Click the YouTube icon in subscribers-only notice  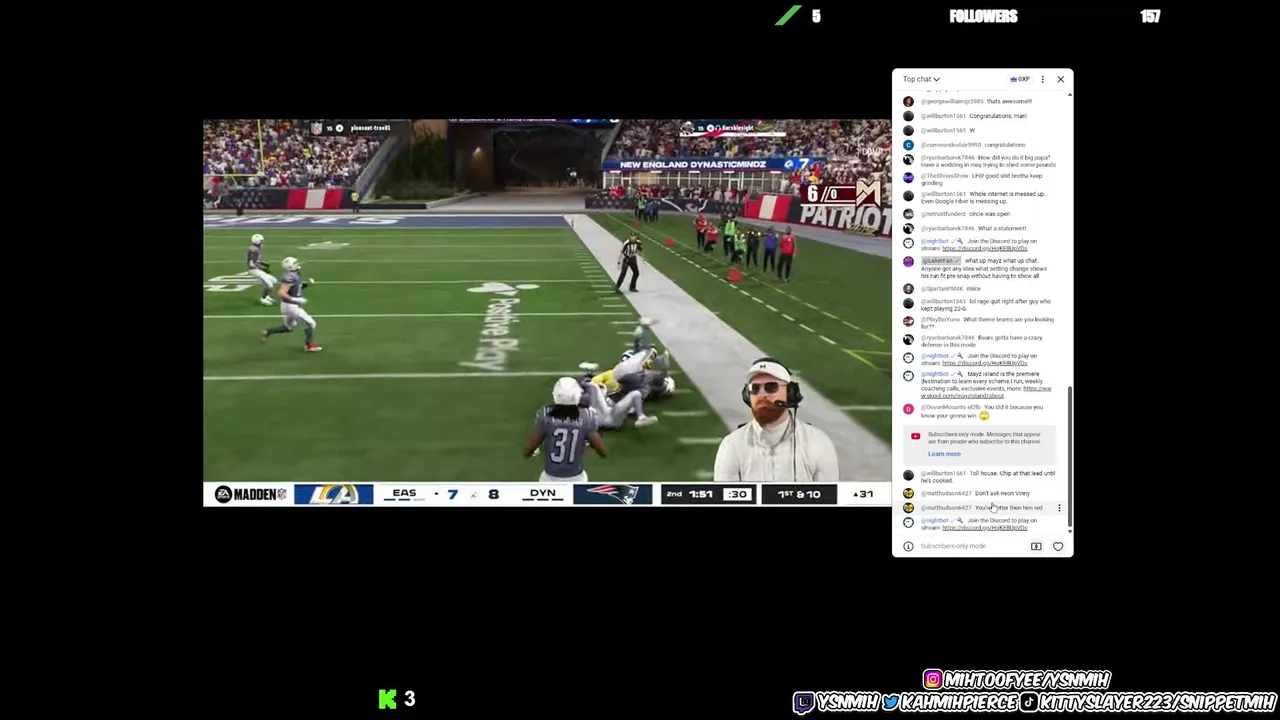pos(915,436)
